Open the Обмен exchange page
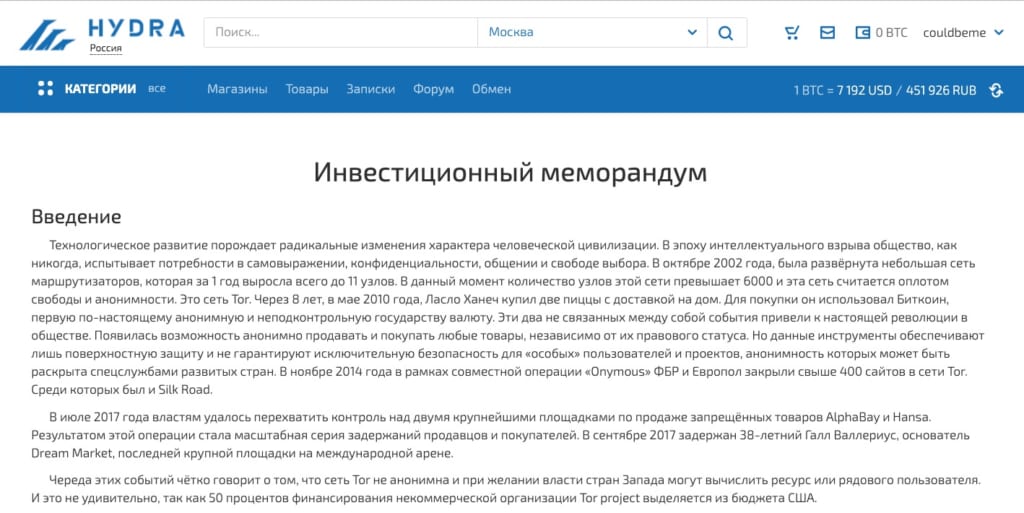Viewport: 1024px width, 513px height. [x=491, y=89]
